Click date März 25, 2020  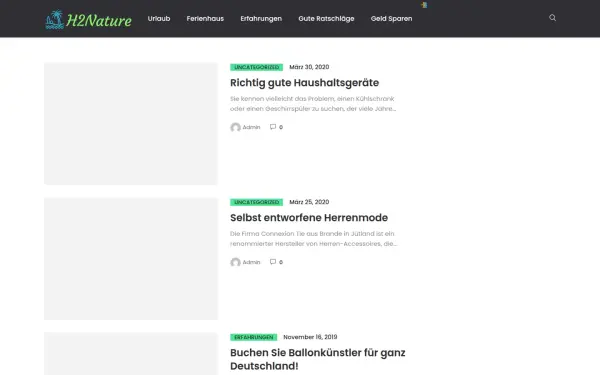[309, 202]
